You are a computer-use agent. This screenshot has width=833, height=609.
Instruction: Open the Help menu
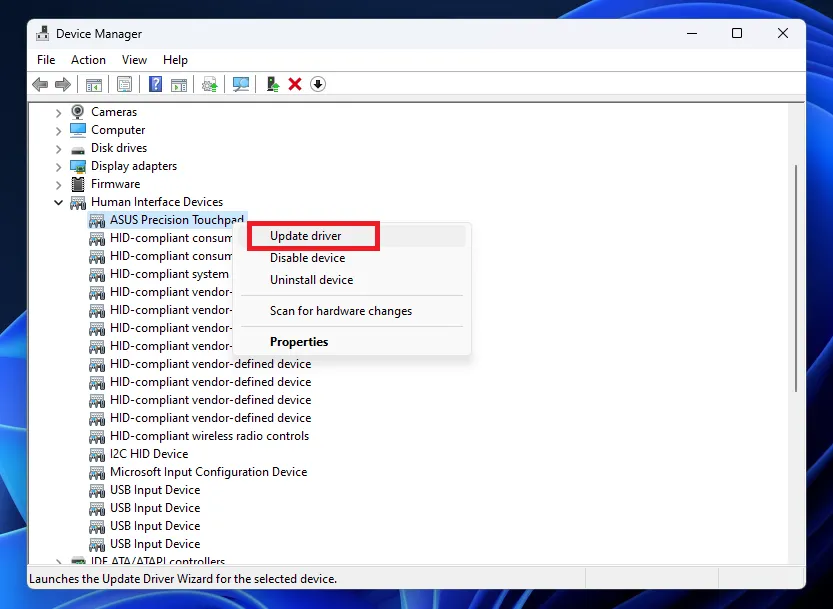tap(175, 60)
